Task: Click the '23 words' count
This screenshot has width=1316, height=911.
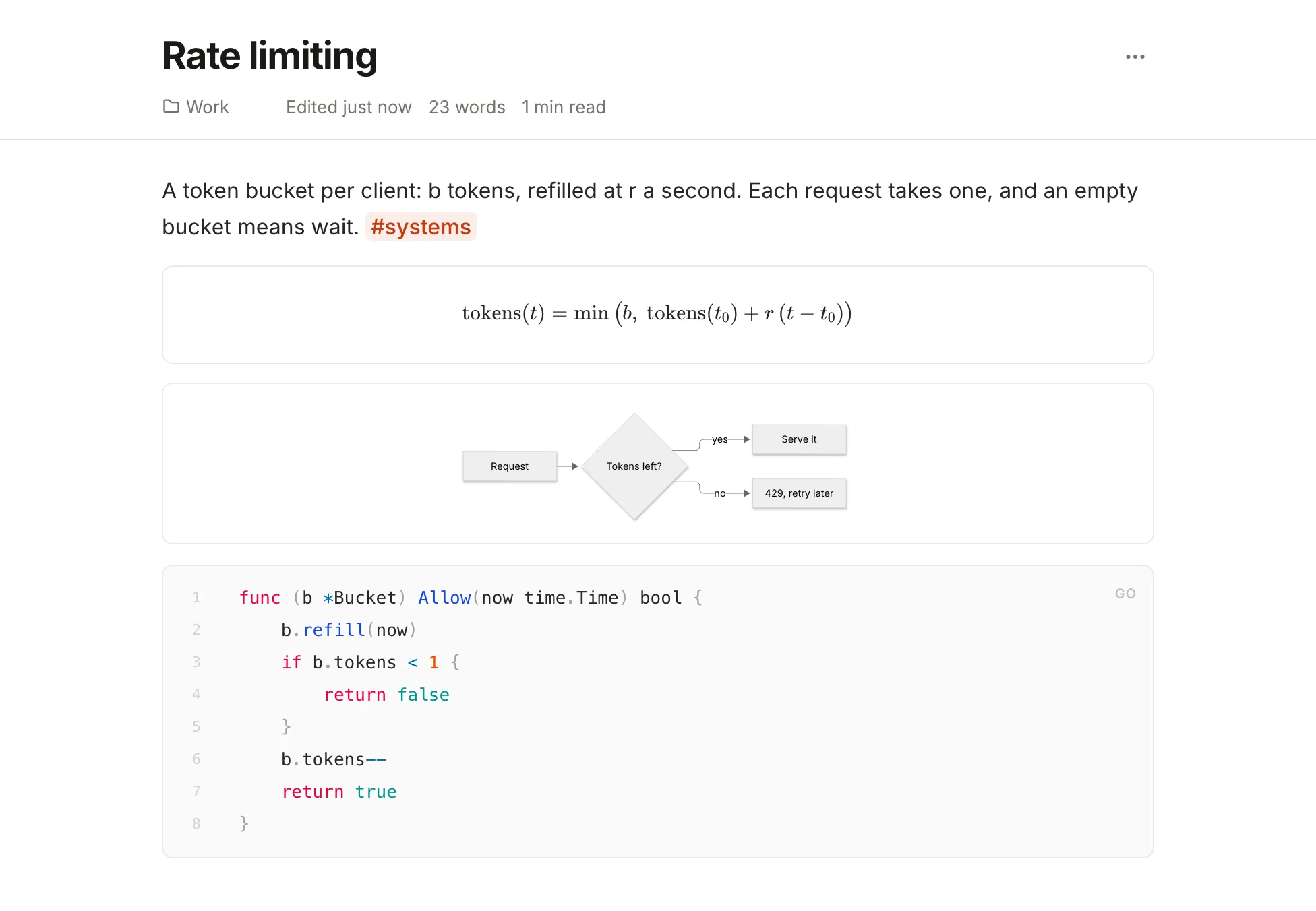Action: 467,107
